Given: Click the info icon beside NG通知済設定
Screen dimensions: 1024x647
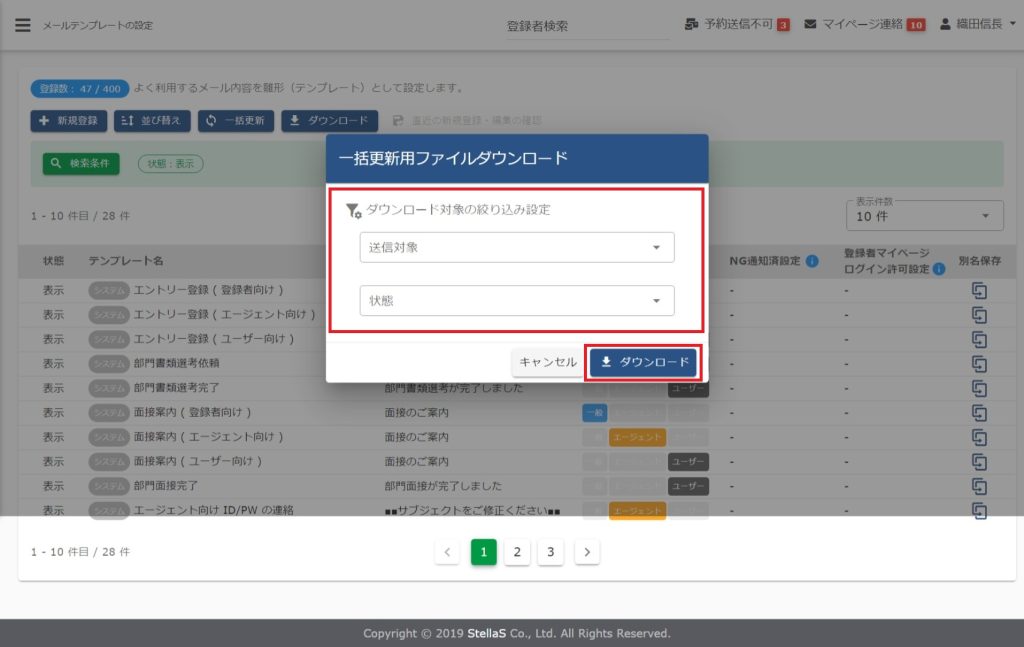Looking at the screenshot, I should (x=812, y=261).
